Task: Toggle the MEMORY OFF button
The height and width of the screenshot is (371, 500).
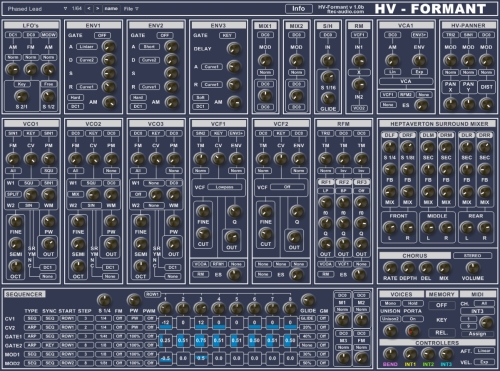Action: click(442, 305)
